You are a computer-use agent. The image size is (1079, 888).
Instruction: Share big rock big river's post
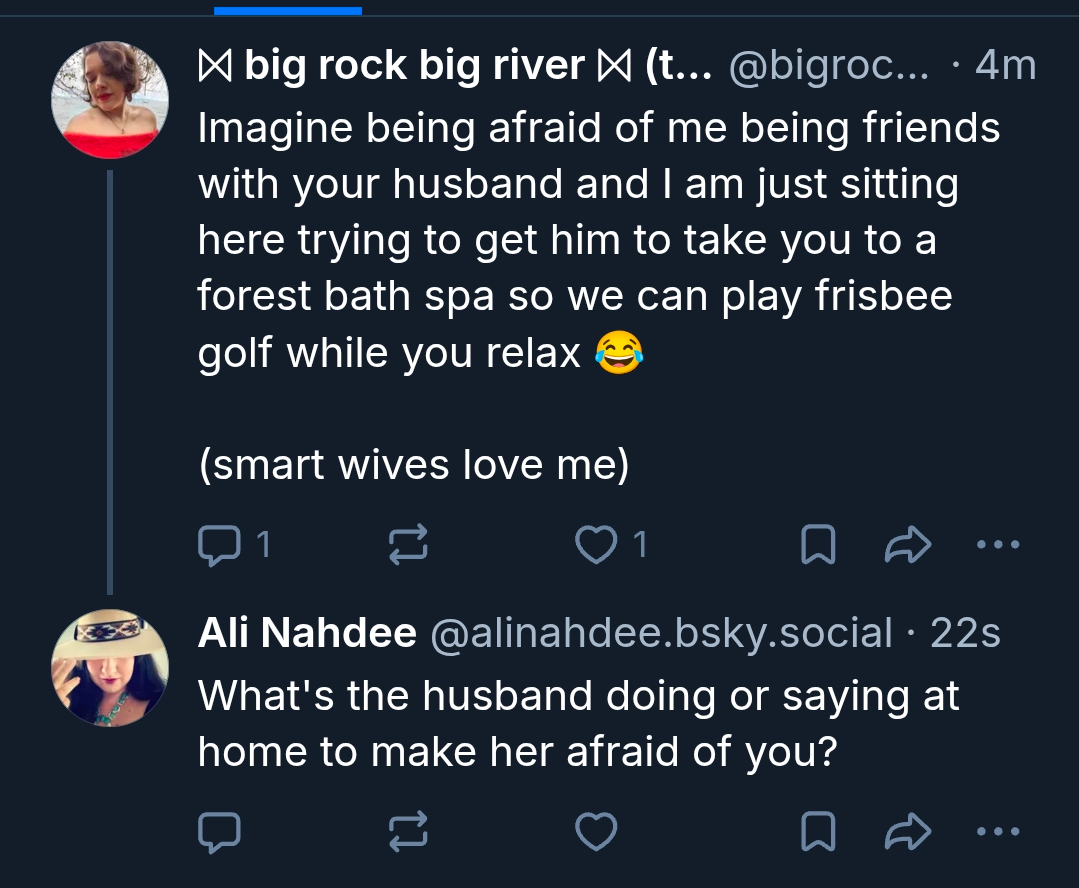coord(908,545)
